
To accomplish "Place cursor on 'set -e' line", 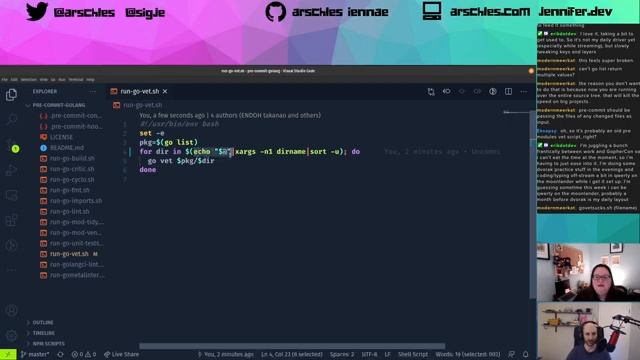I will click(x=152, y=133).
